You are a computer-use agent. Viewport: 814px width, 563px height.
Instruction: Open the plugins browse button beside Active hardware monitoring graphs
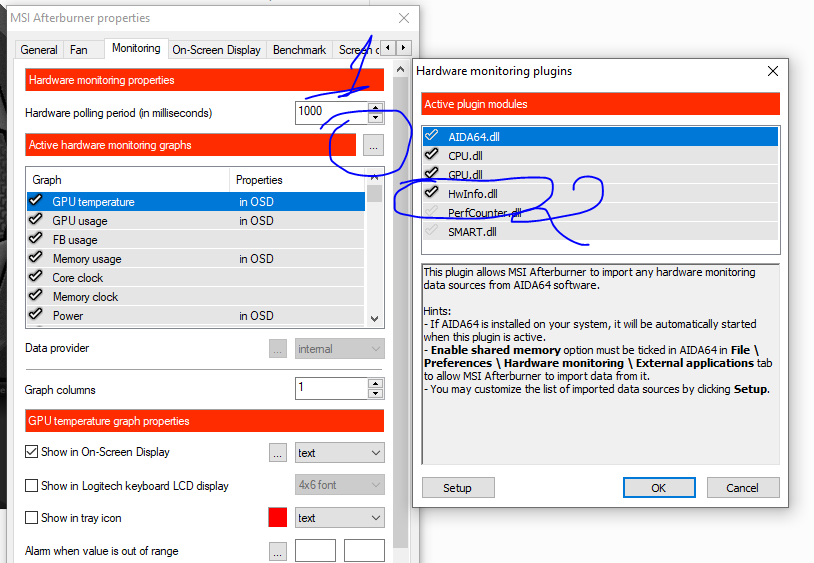tap(373, 145)
